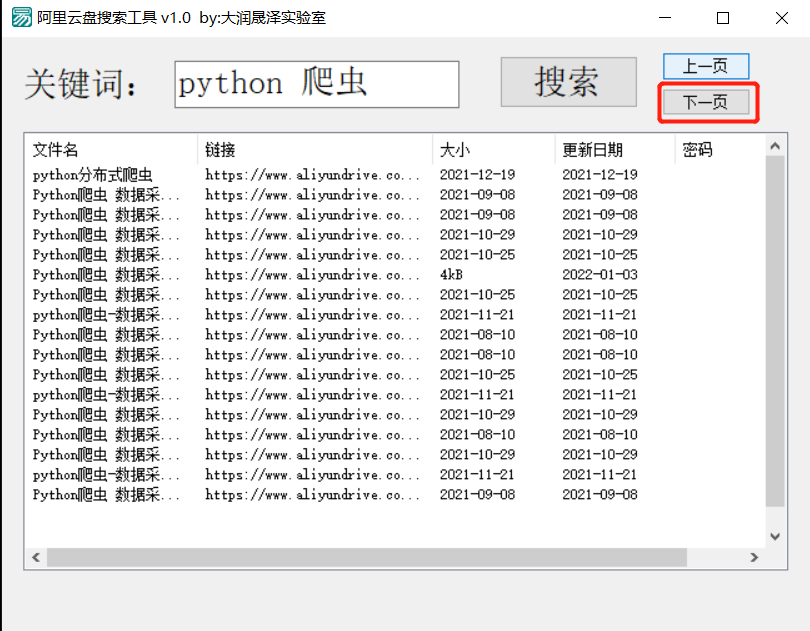810x631 pixels.
Task: Click the vertical scrollbar down arrow
Action: pyautogui.click(x=775, y=536)
